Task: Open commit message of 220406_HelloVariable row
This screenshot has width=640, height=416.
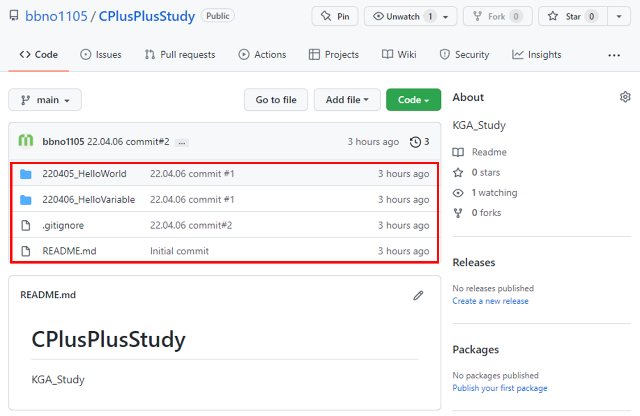Action: [x=192, y=200]
